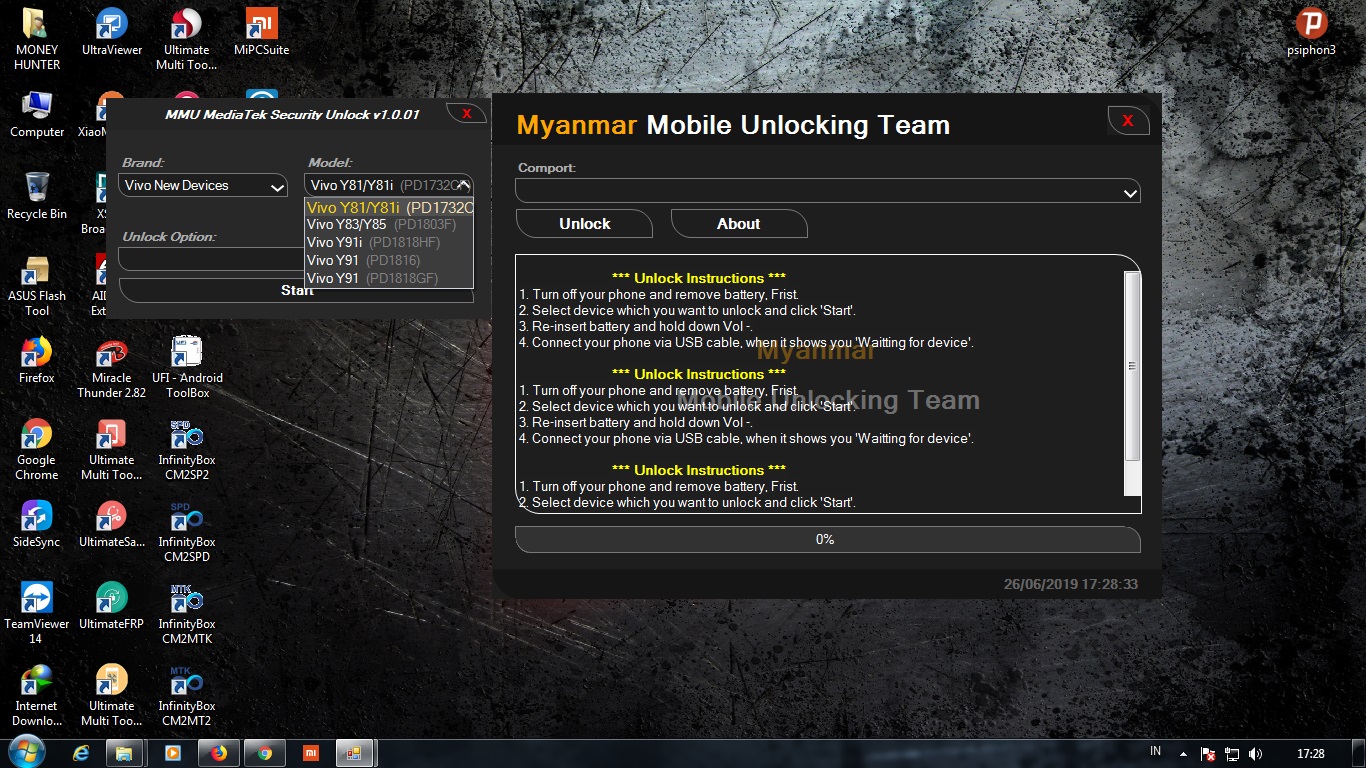Viewport: 1366px width, 768px height.
Task: Open Internet Download Manager shortcut
Action: 37,697
